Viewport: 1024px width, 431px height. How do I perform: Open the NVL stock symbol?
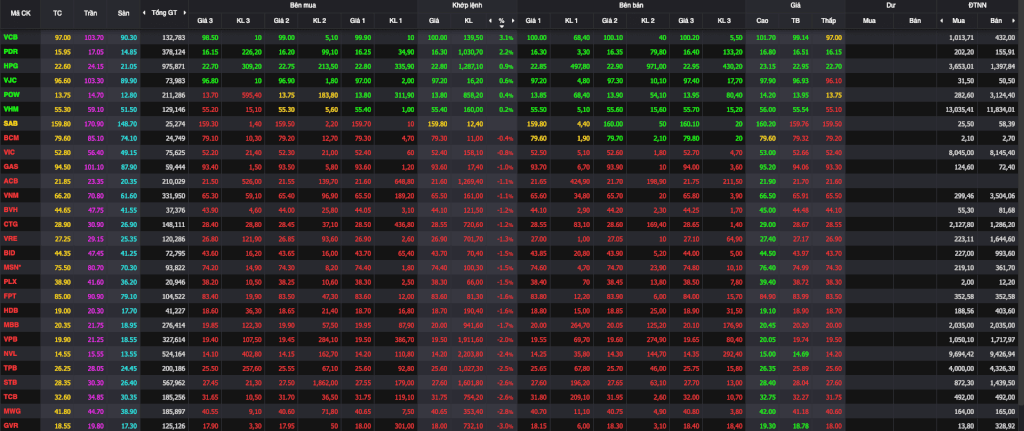coord(10,353)
